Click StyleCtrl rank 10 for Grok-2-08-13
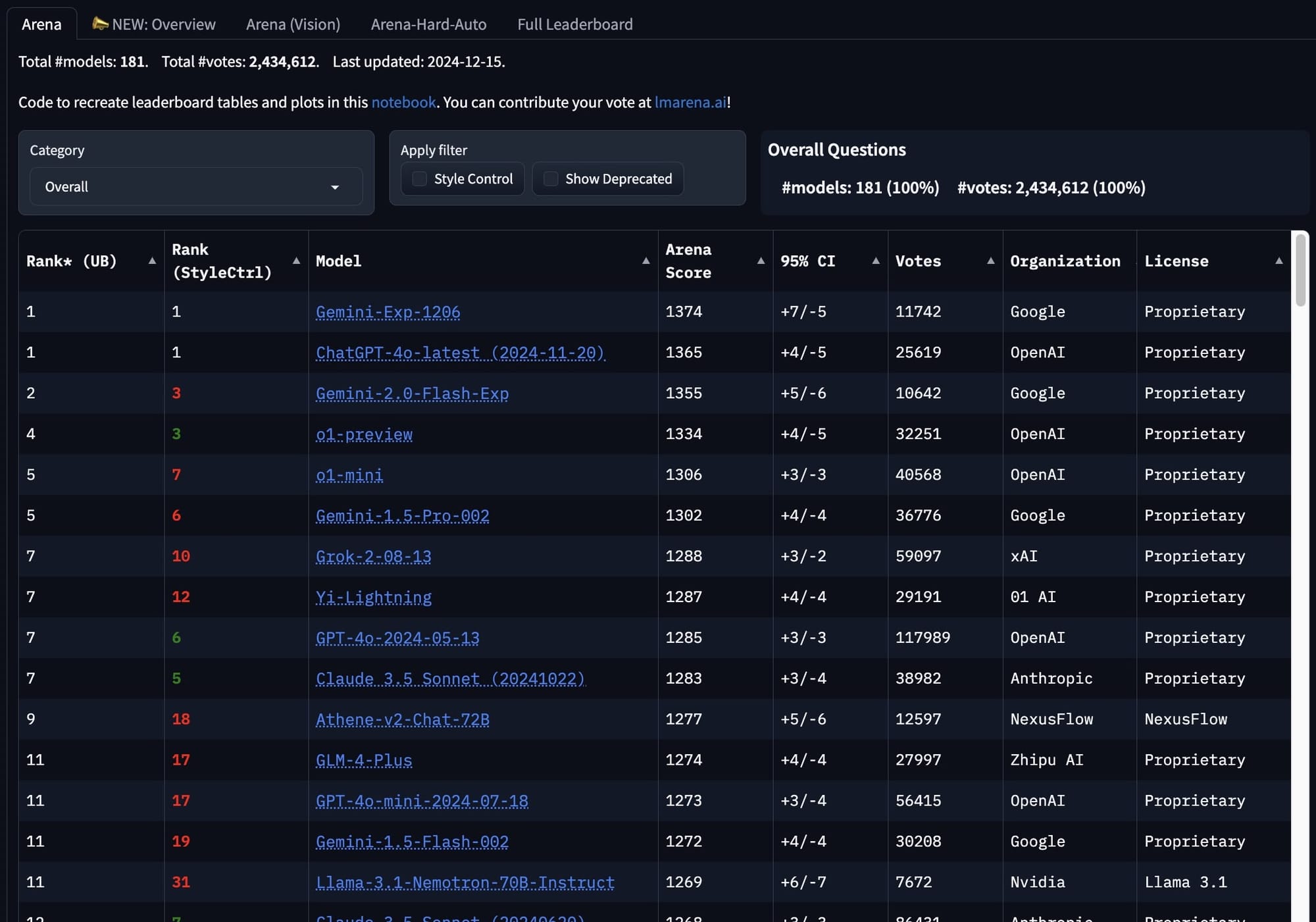The width and height of the screenshot is (1316, 922). click(x=181, y=556)
